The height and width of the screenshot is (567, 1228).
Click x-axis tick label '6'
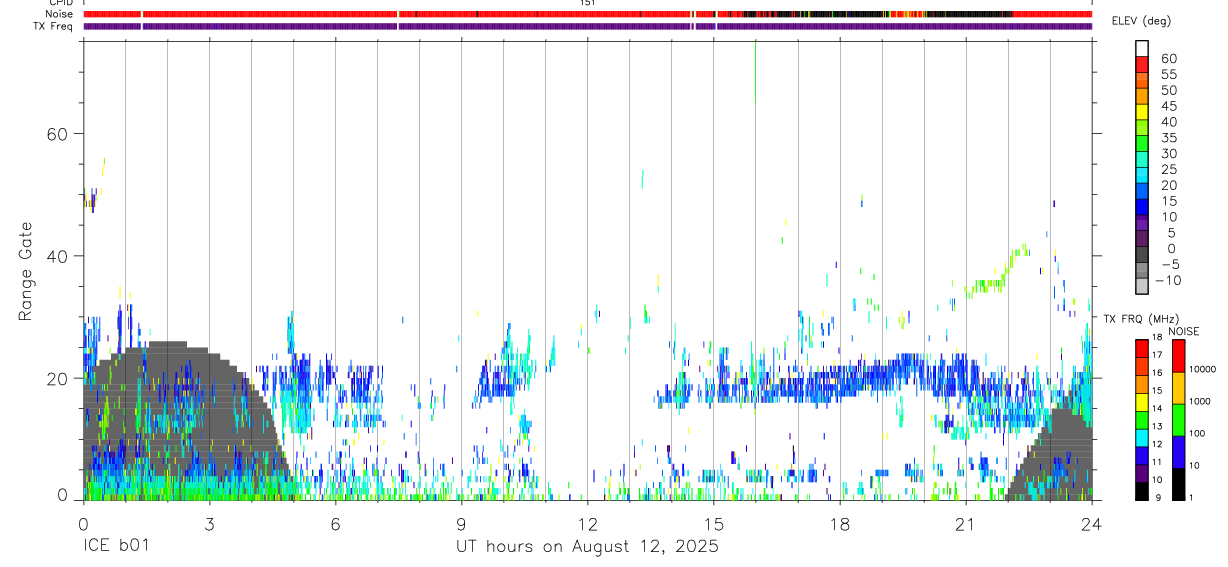tap(335, 523)
